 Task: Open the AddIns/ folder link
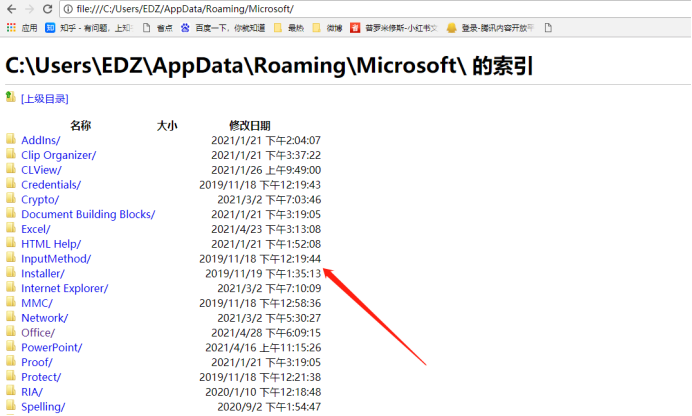[41, 140]
